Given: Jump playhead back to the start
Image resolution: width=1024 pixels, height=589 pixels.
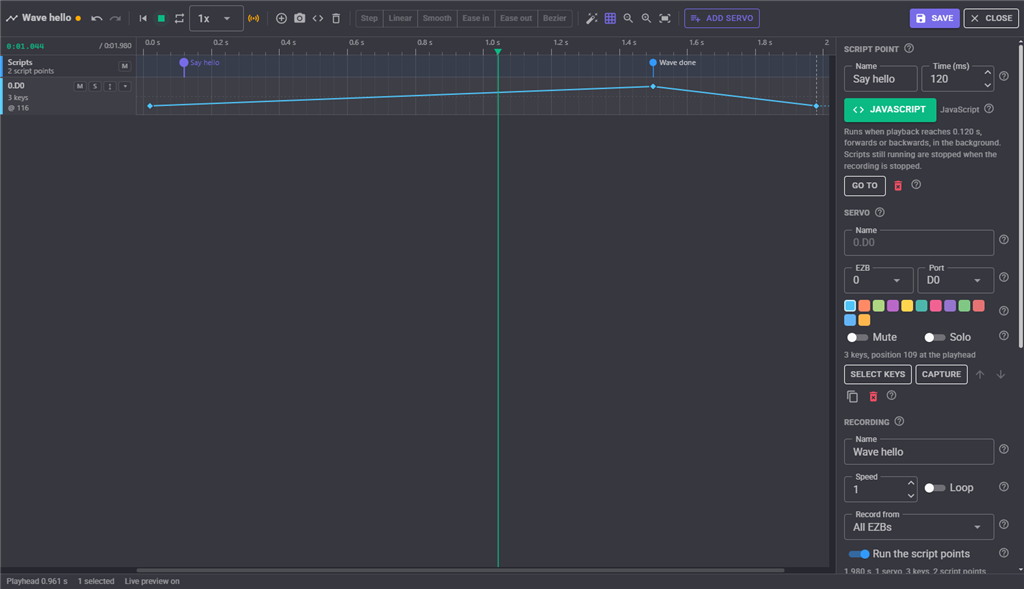Looking at the screenshot, I should pos(143,18).
